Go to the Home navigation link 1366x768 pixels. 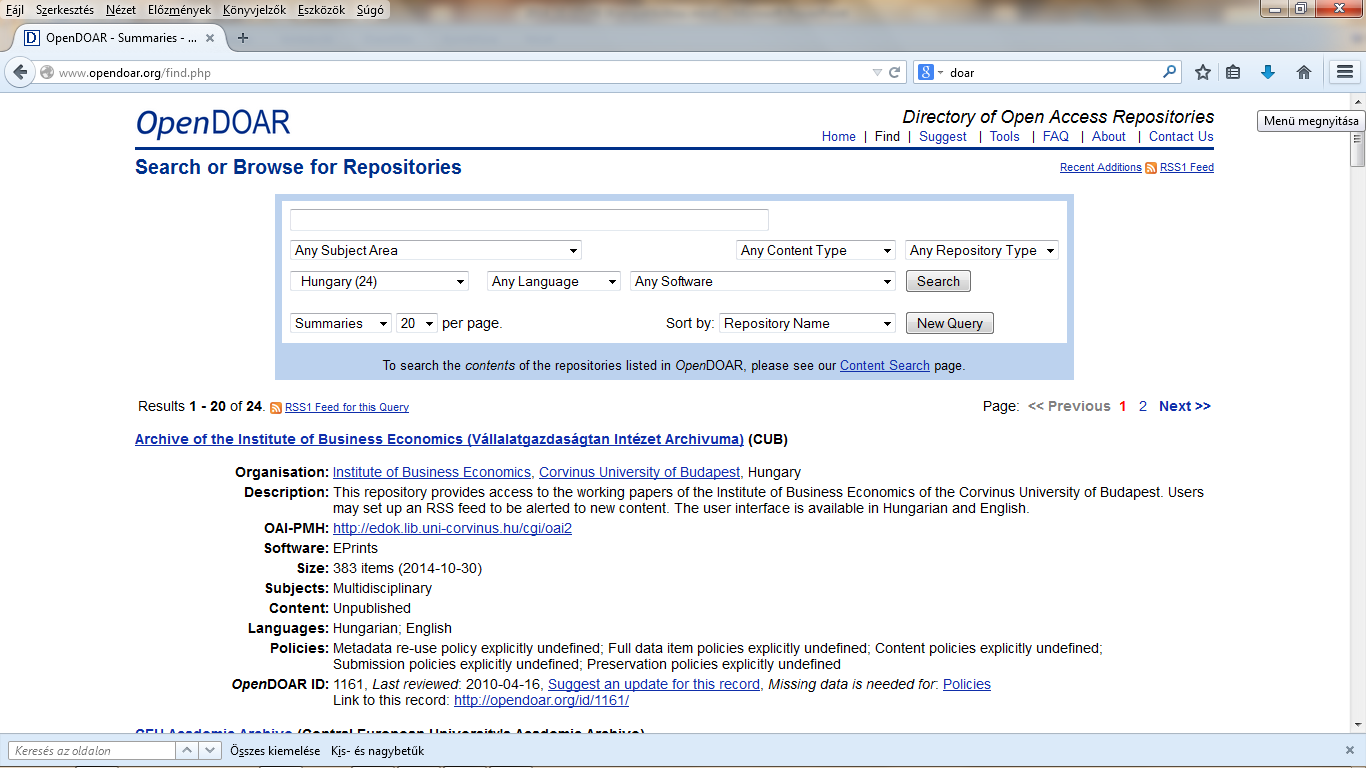click(839, 137)
